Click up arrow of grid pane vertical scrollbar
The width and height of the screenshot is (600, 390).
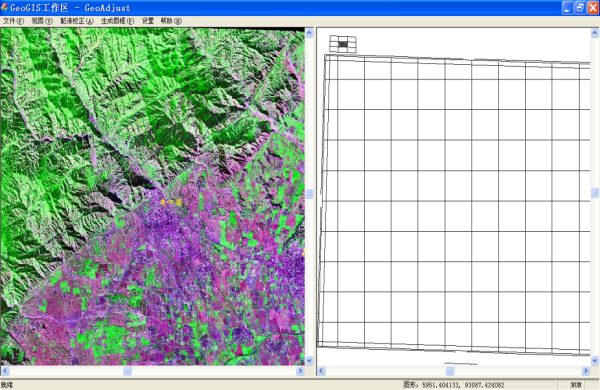click(595, 33)
